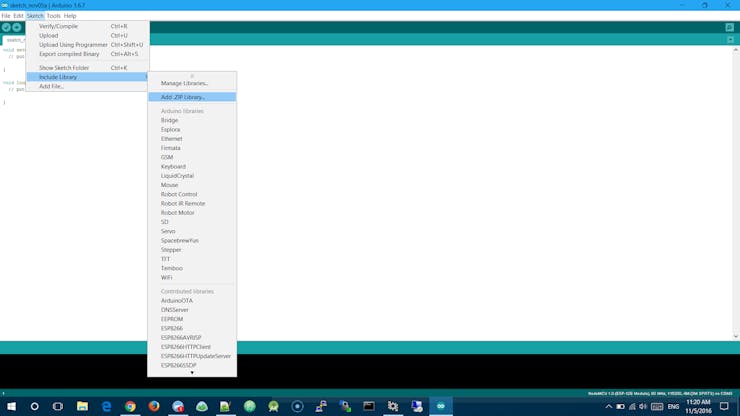Open the Serial Monitor icon
This screenshot has width=740, height=416.
730,27
